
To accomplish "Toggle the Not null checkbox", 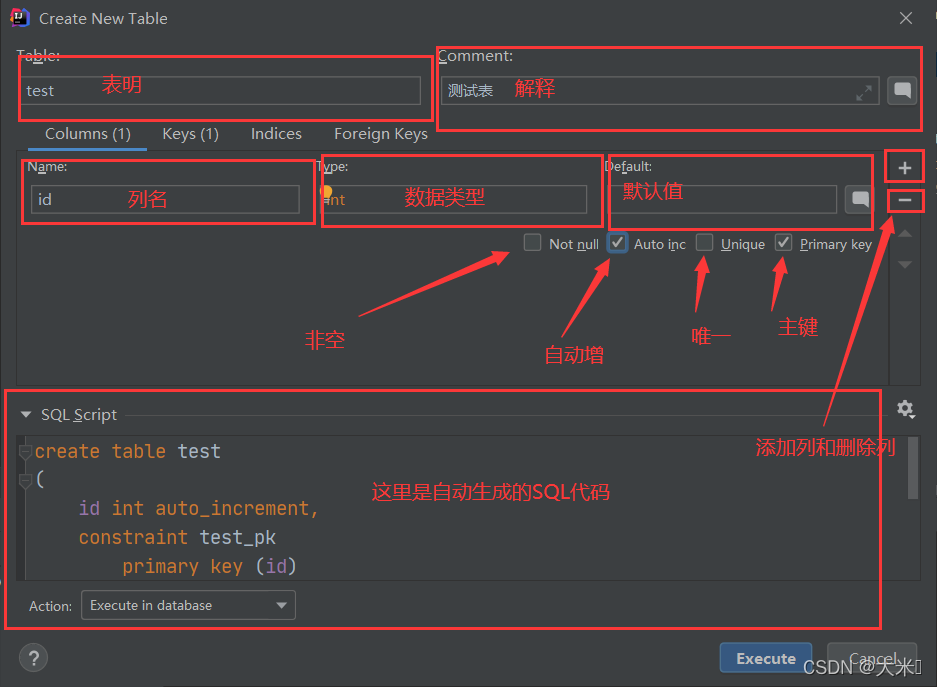I will tap(532, 243).
